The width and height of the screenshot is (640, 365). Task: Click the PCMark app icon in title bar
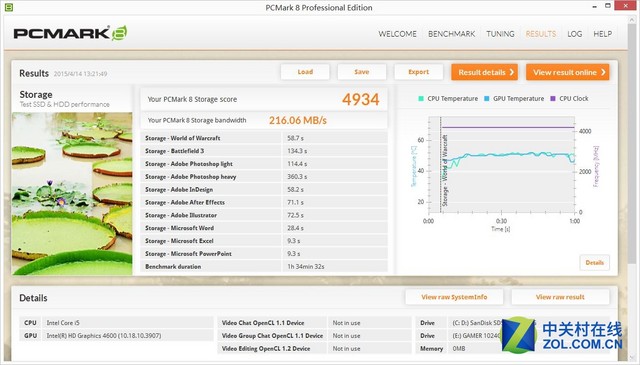9,7
